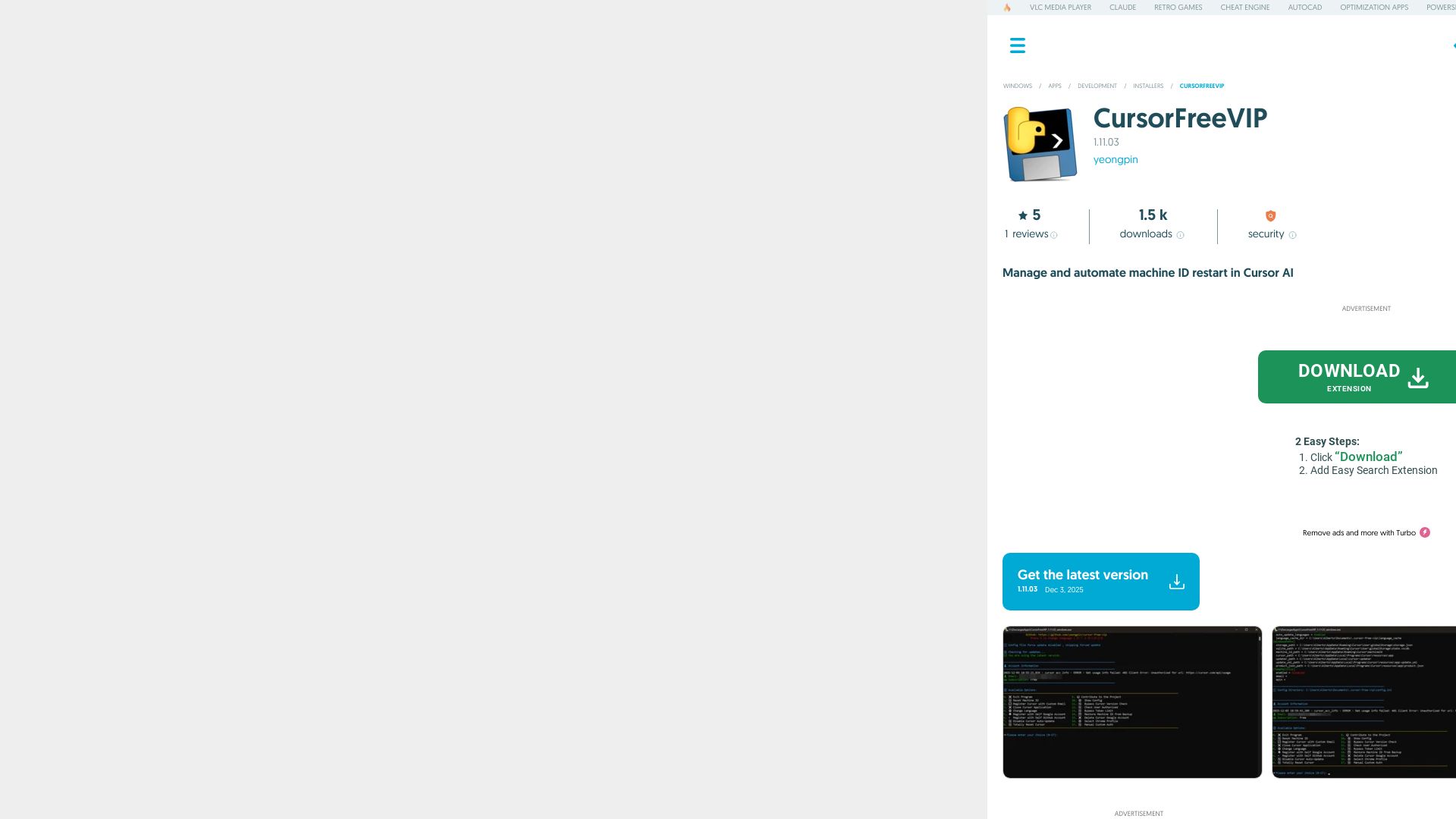Click Add Easy Search Extension step text

1373,471
